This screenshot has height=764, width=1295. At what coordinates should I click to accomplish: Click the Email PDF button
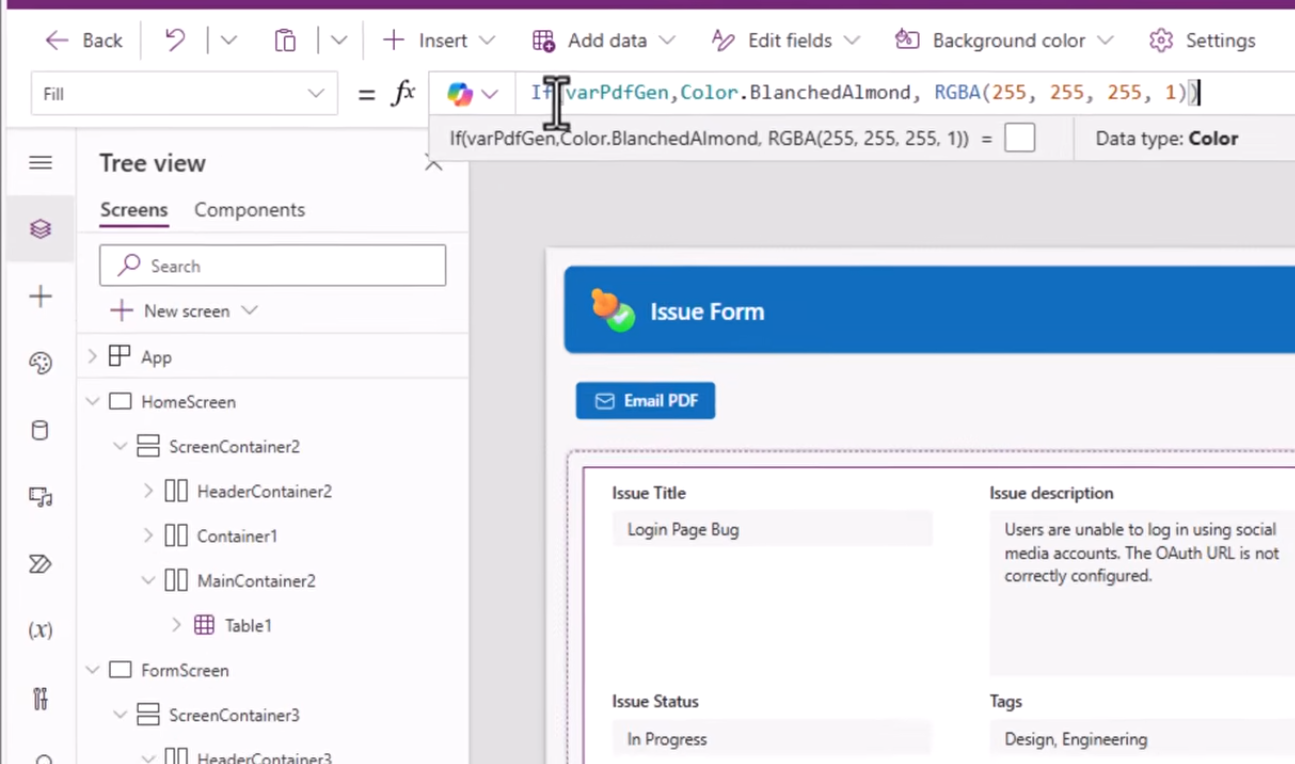coord(645,400)
